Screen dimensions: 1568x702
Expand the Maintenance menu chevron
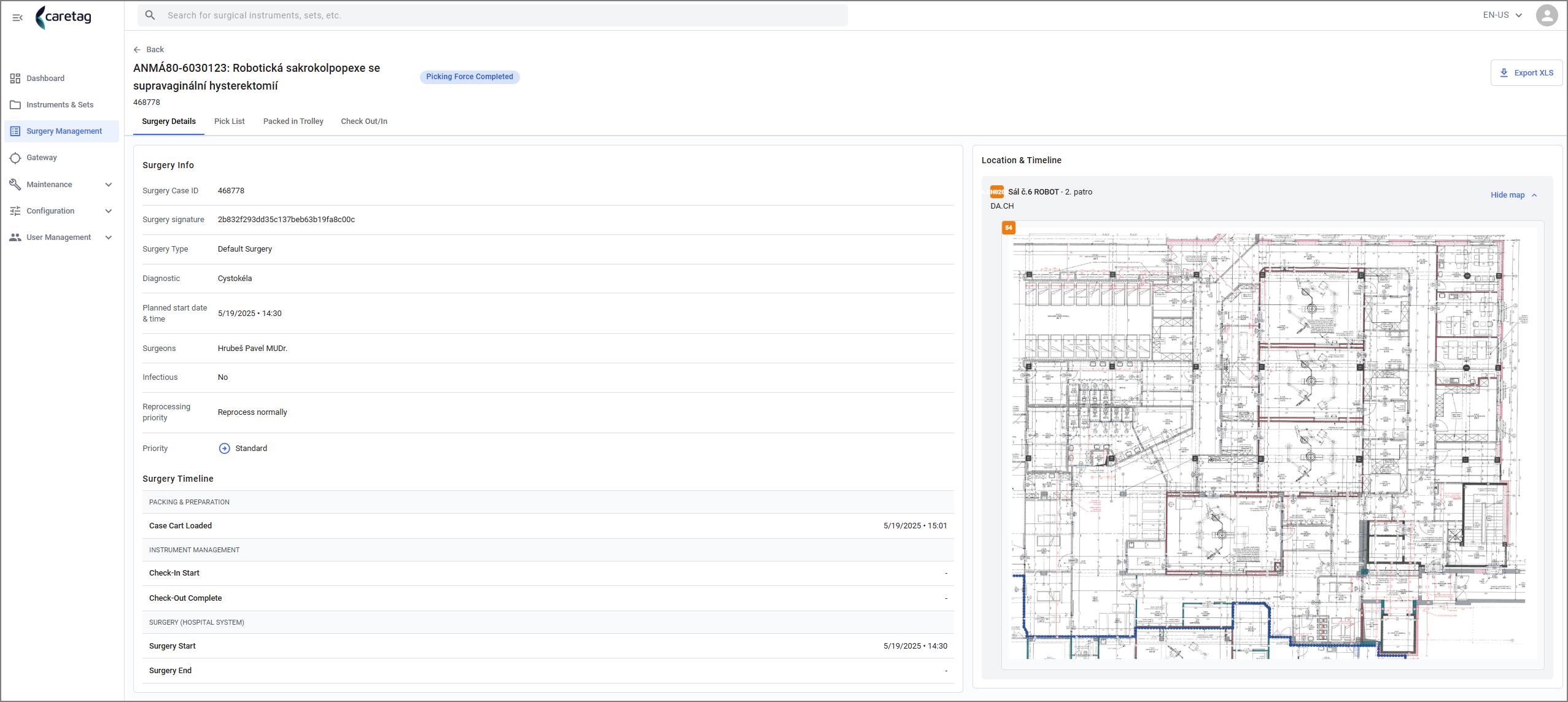point(109,185)
